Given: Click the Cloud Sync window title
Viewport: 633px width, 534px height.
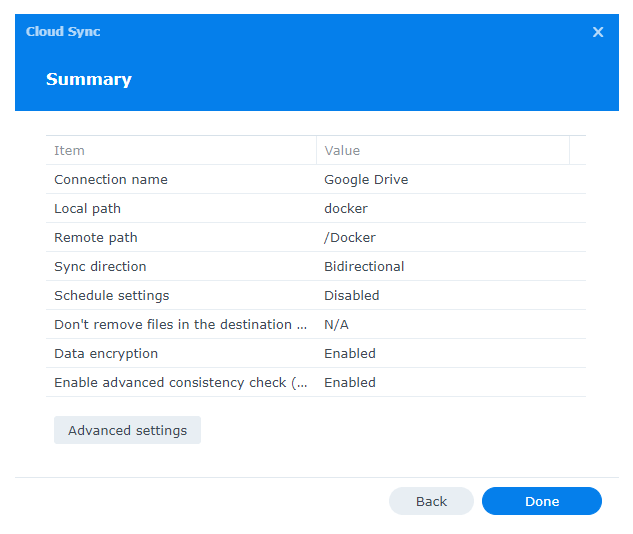Looking at the screenshot, I should click(x=63, y=32).
